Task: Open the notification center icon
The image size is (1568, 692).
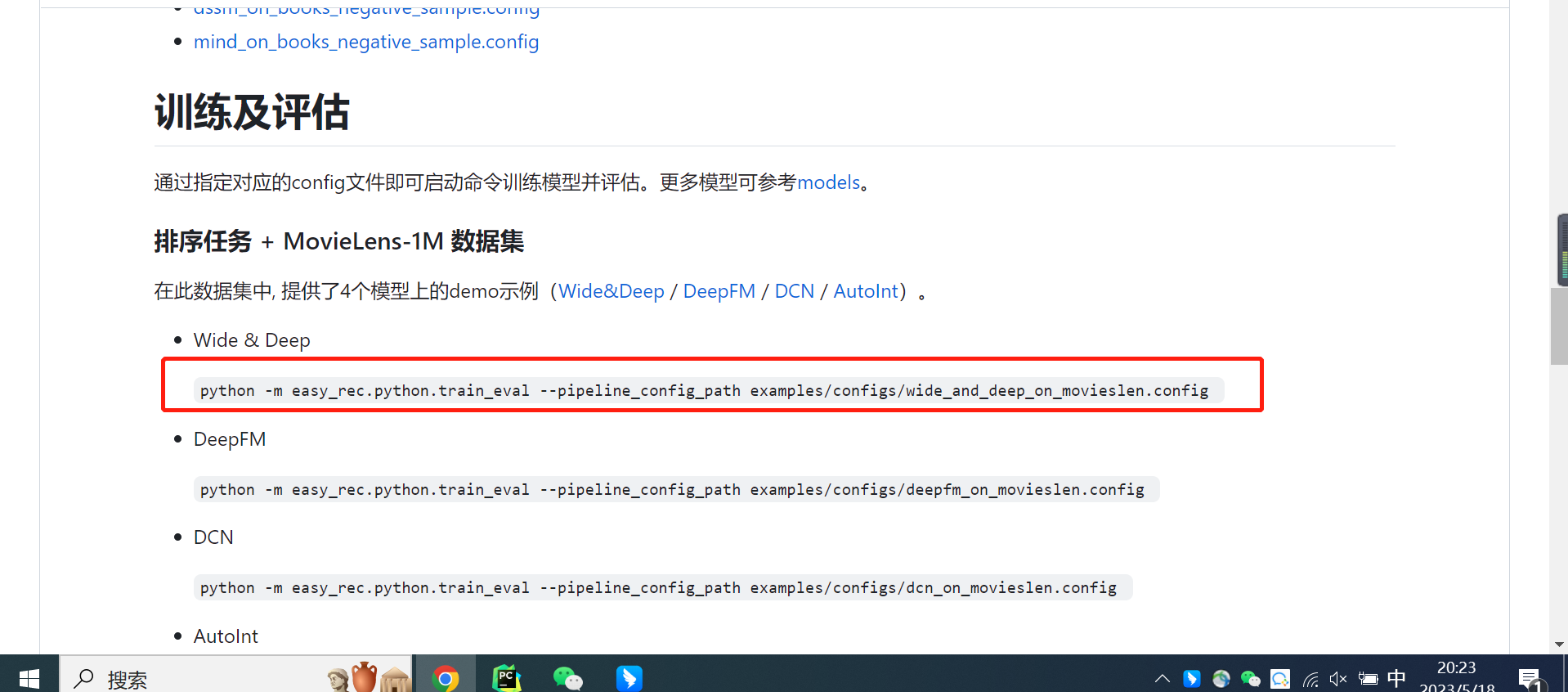Action: coord(1530,679)
